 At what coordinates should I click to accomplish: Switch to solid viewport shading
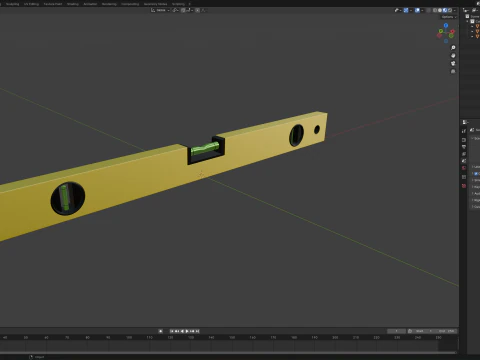pyautogui.click(x=440, y=10)
